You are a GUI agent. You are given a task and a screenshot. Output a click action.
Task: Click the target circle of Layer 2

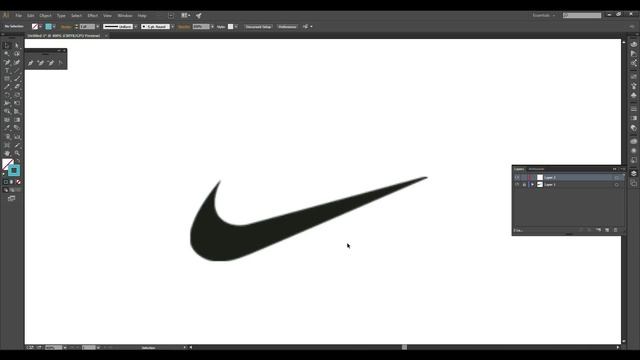coord(617,178)
